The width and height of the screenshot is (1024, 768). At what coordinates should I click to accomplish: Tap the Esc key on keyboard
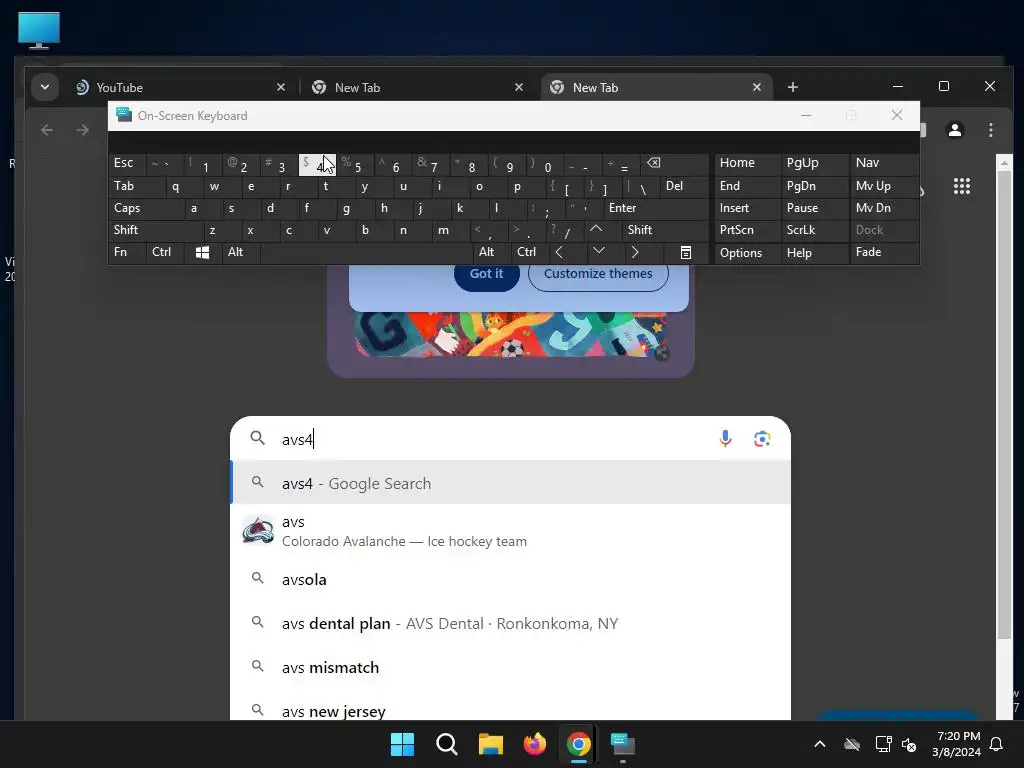coord(127,163)
